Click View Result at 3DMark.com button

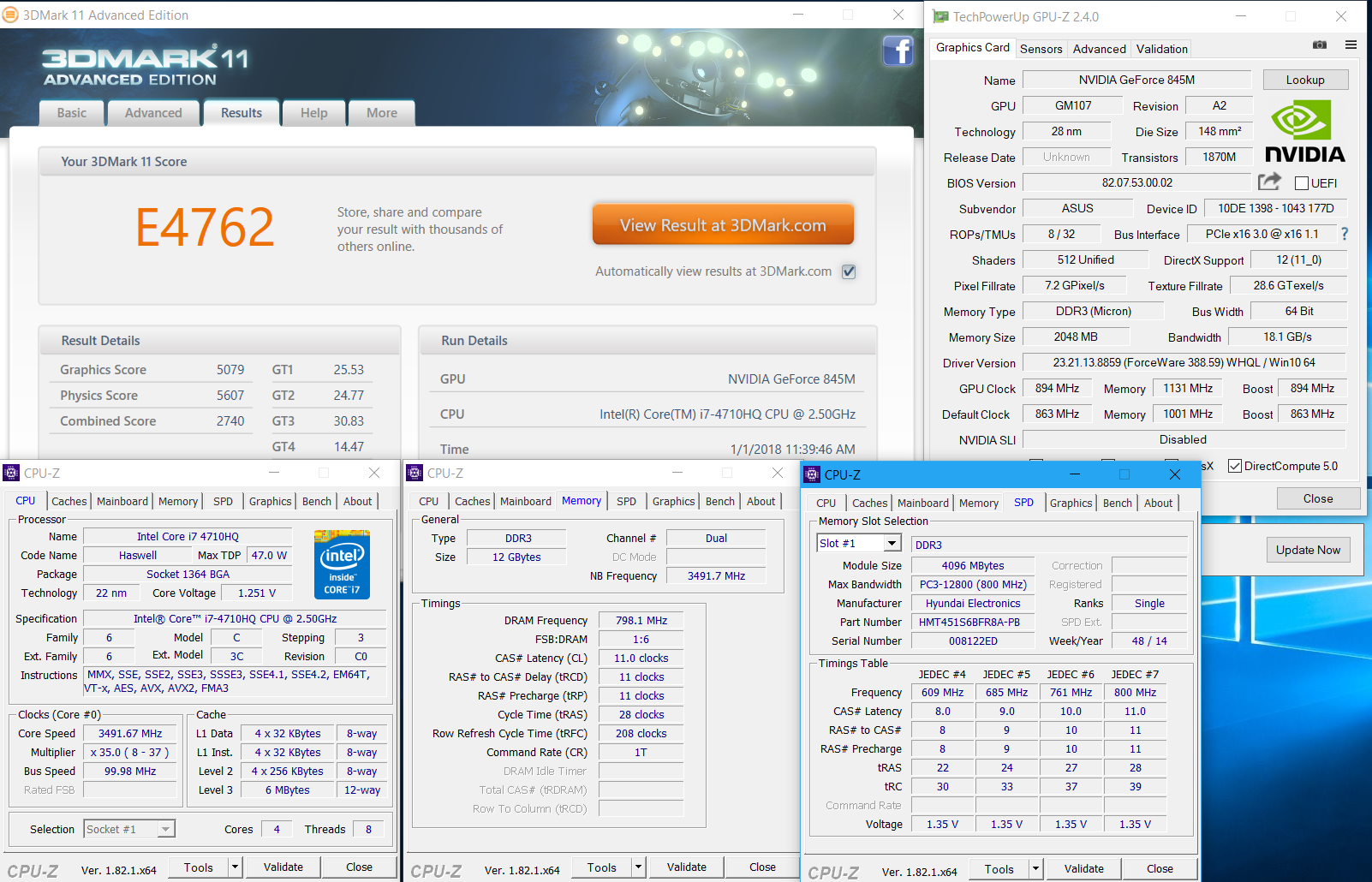(x=723, y=224)
